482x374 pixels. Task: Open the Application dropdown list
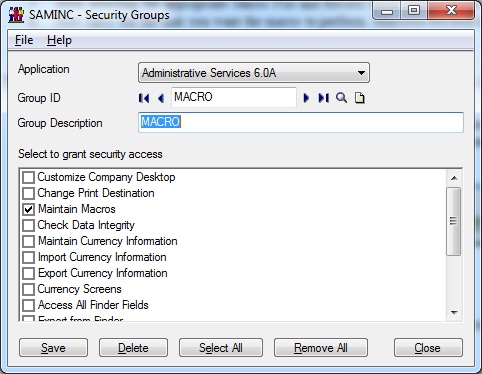254,73
